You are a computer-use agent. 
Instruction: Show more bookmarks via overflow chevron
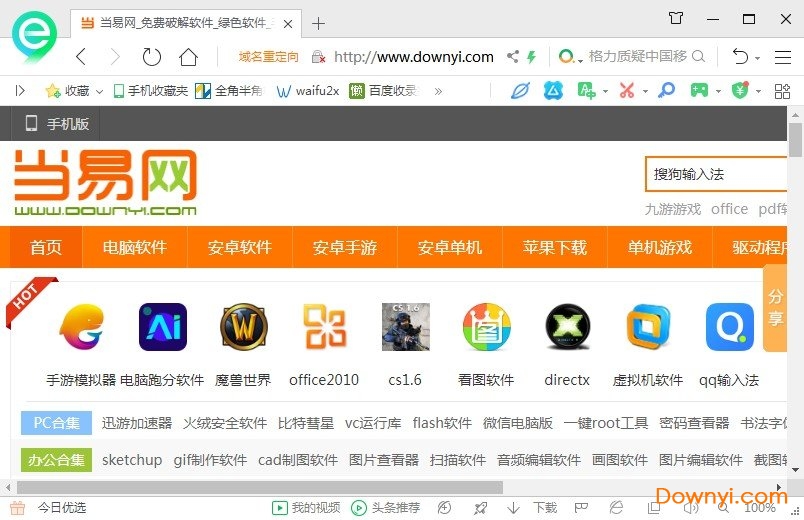[438, 91]
